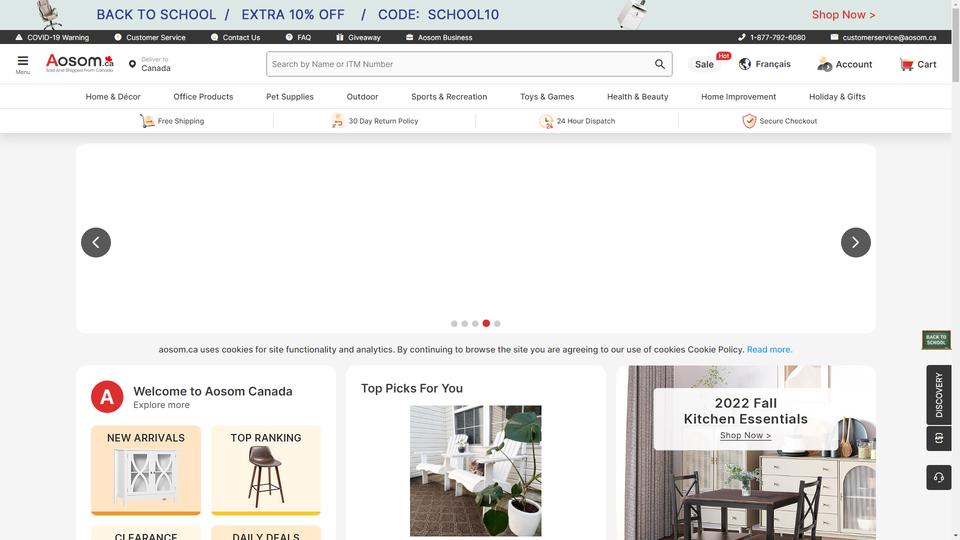Click the icon below the Discovery tab

pyautogui.click(x=939, y=438)
